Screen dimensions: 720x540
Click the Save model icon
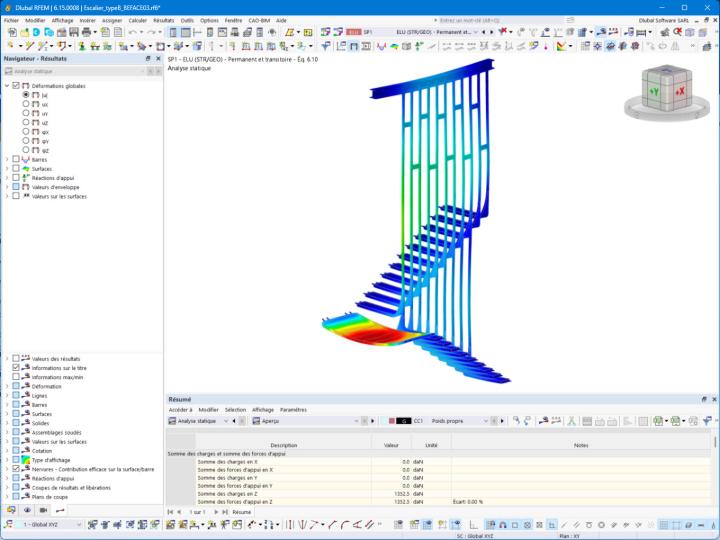[x=73, y=32]
